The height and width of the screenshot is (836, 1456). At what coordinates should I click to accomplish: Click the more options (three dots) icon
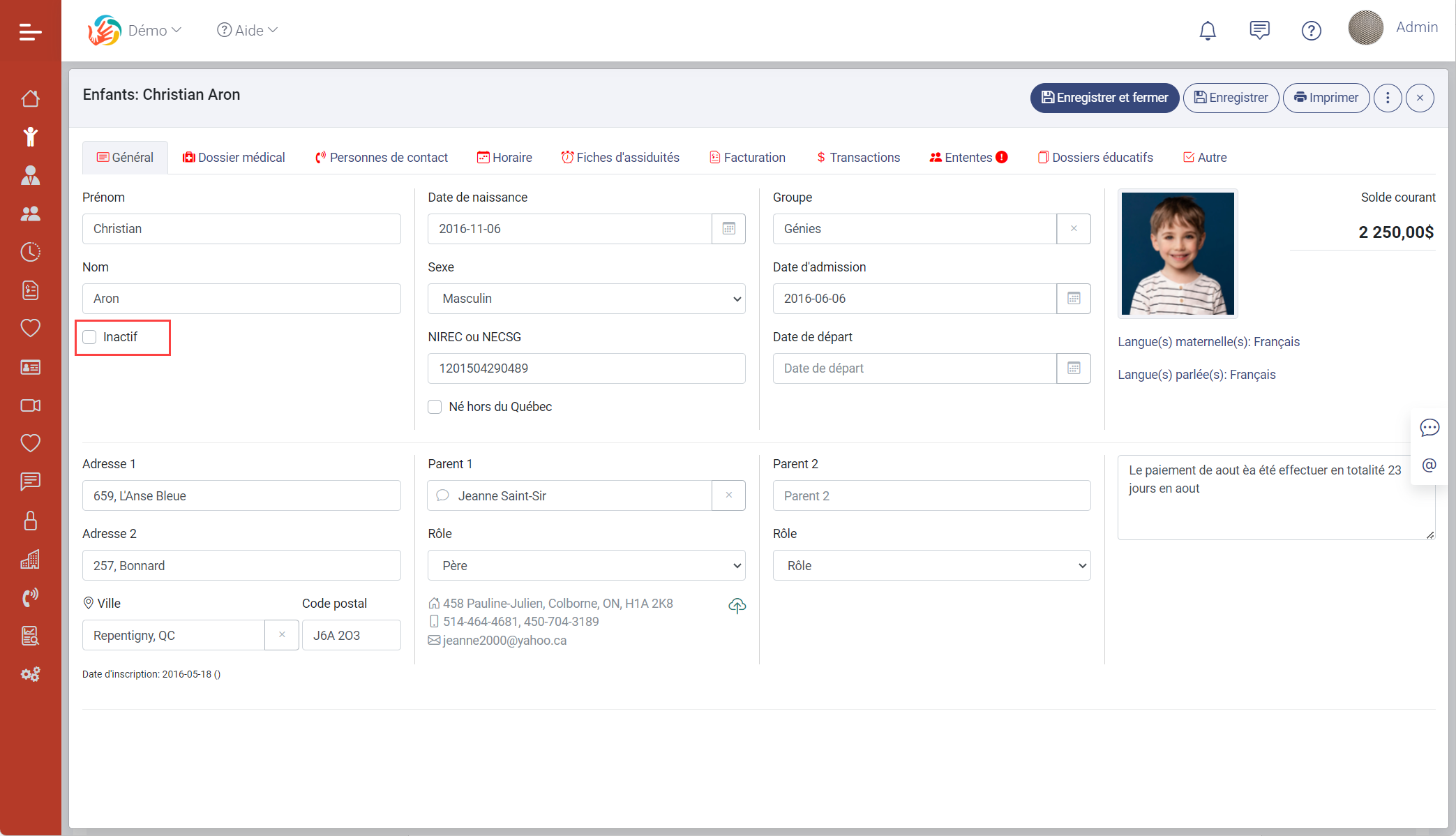coord(1388,97)
